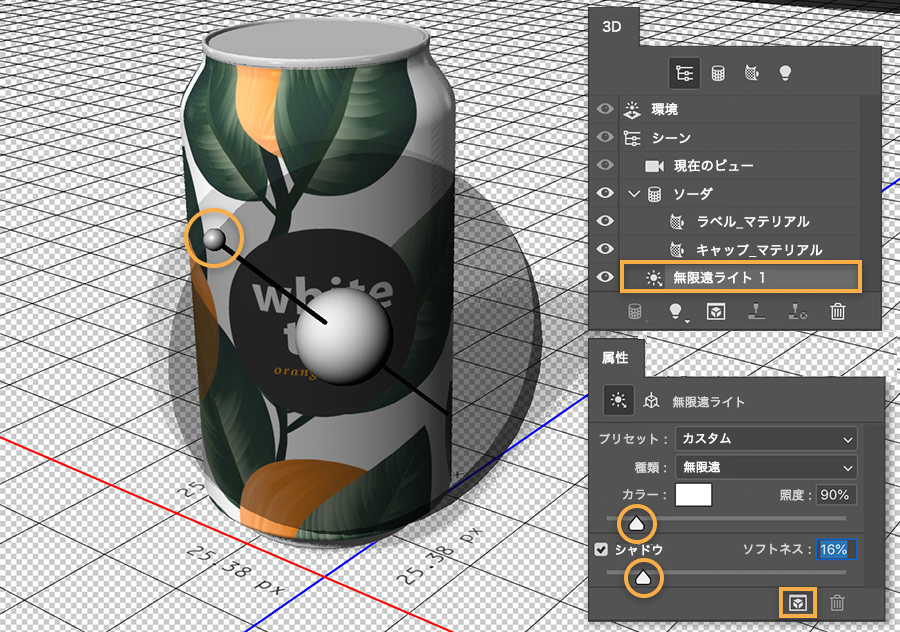This screenshot has height=632, width=900.
Task: Click the 照度 intensity slider handle
Action: click(x=636, y=524)
